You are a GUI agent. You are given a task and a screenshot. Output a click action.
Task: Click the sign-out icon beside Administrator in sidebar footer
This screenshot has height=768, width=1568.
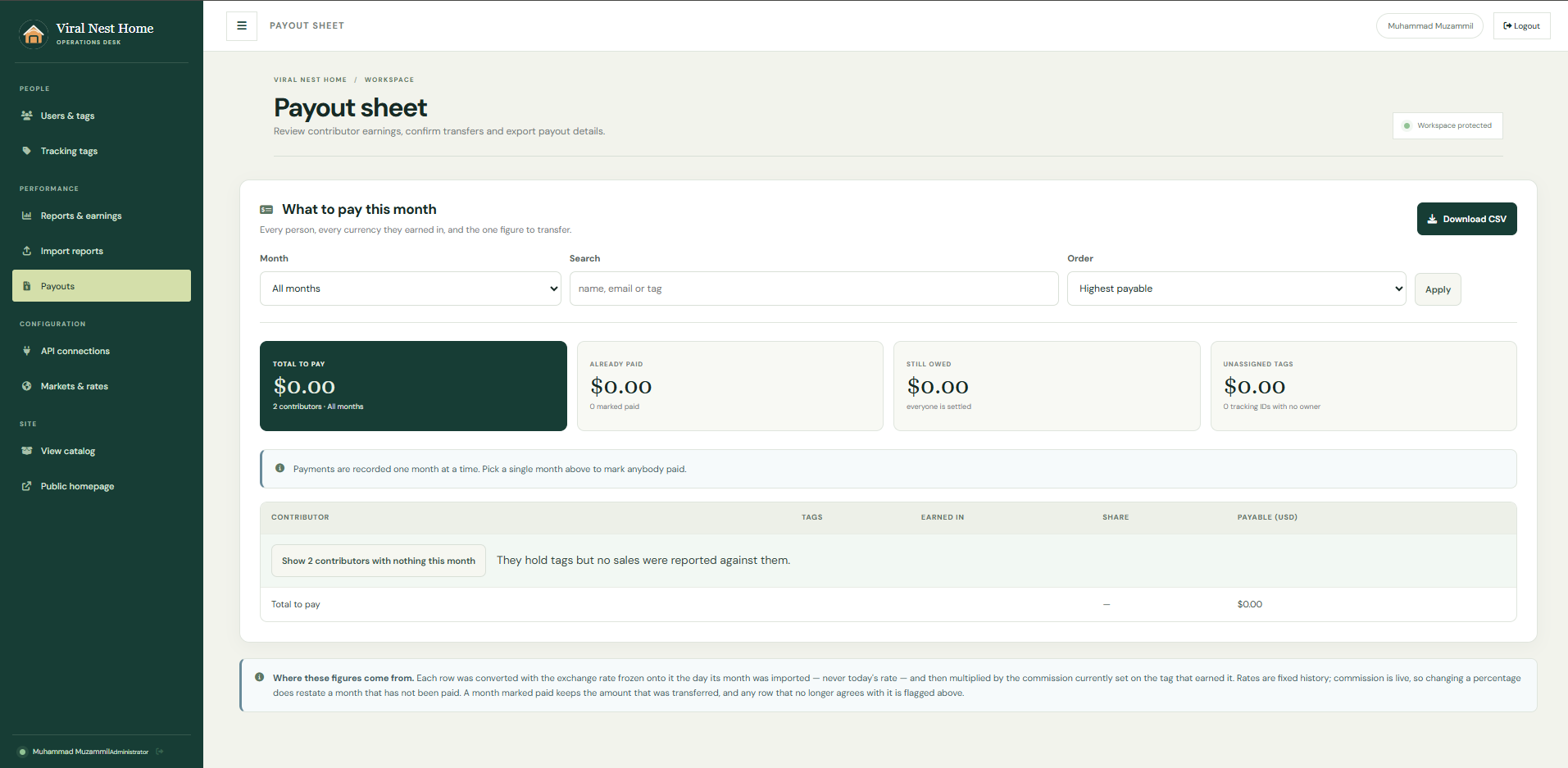tap(160, 751)
